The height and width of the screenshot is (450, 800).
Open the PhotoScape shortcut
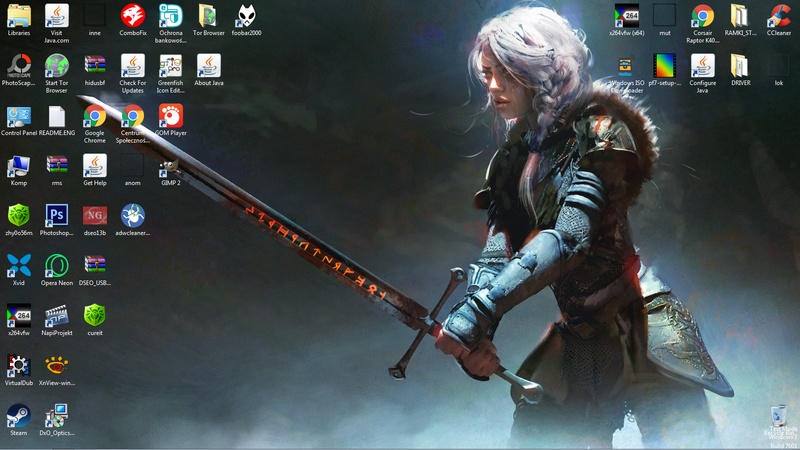[x=19, y=66]
